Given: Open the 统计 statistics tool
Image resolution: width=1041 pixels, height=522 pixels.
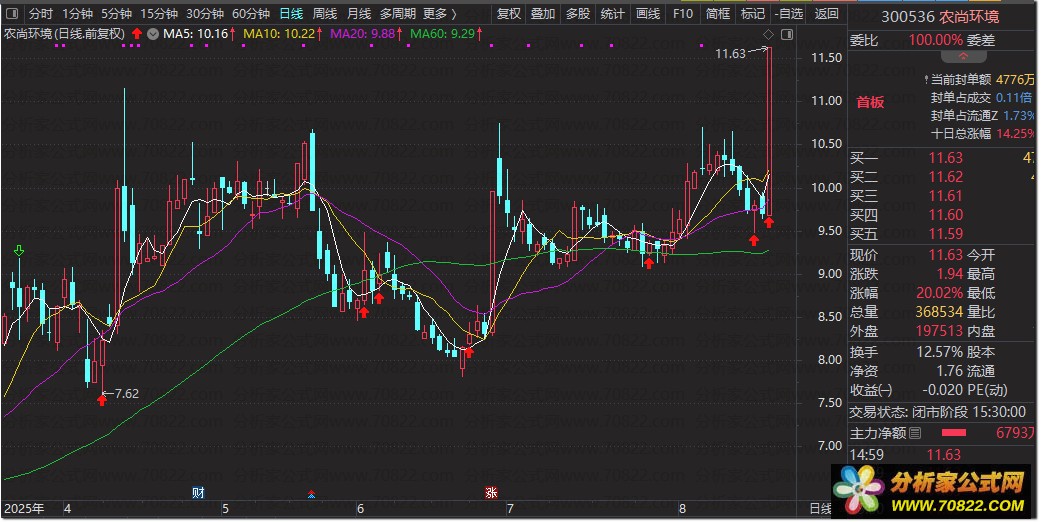Looking at the screenshot, I should 612,13.
